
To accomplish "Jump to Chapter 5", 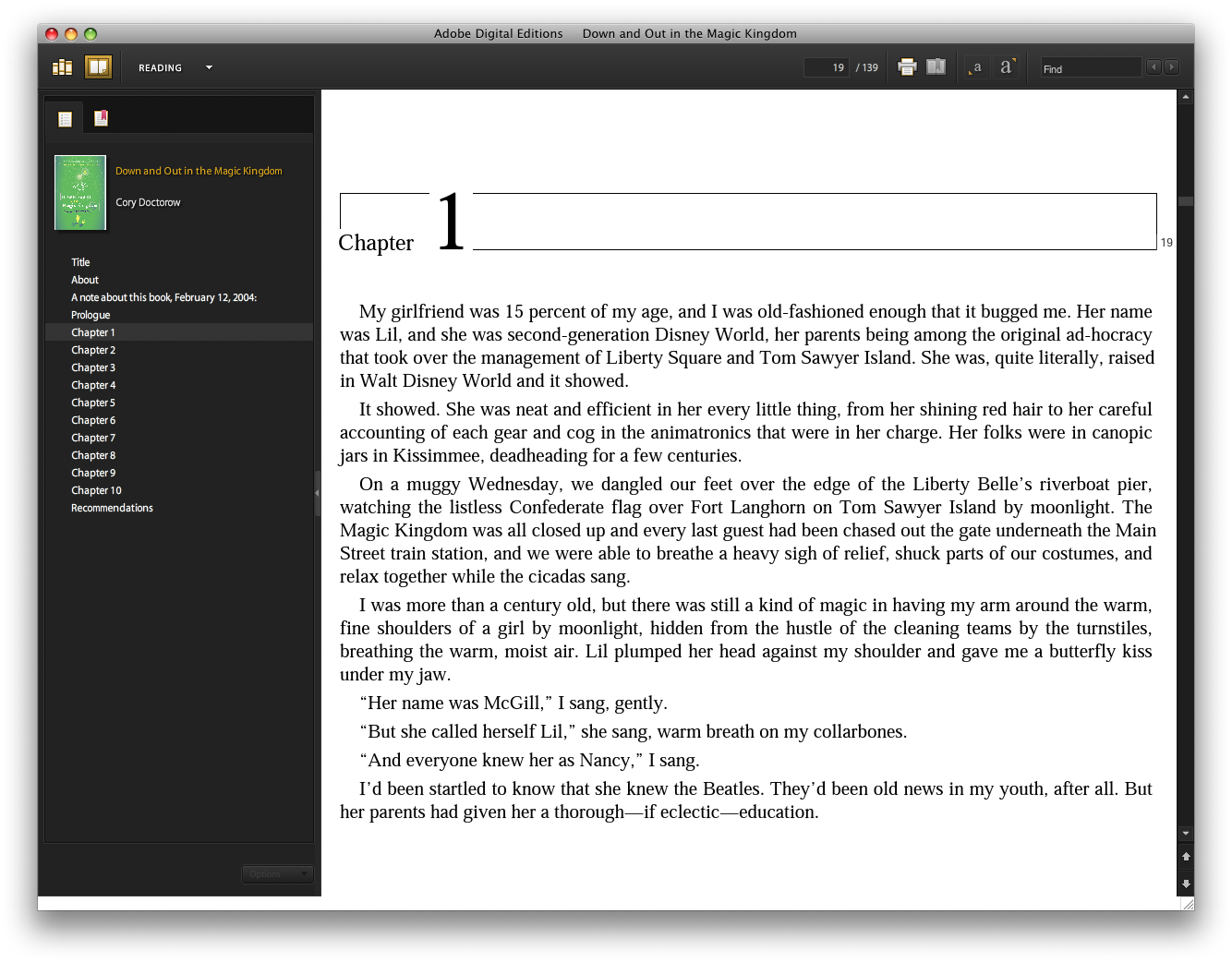I will click(93, 403).
